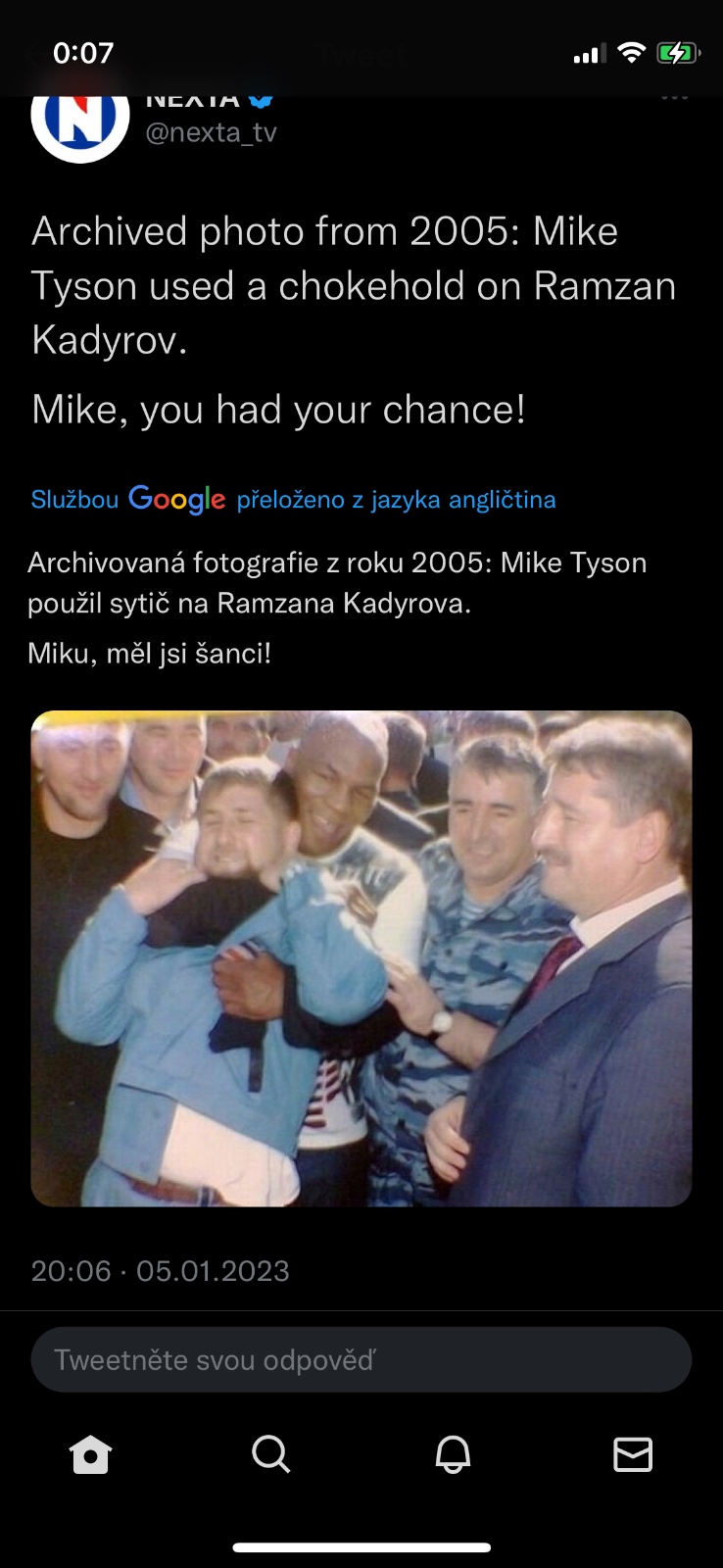The width and height of the screenshot is (723, 1568).
Task: Tap the Google translation attribution link
Action: tap(293, 499)
